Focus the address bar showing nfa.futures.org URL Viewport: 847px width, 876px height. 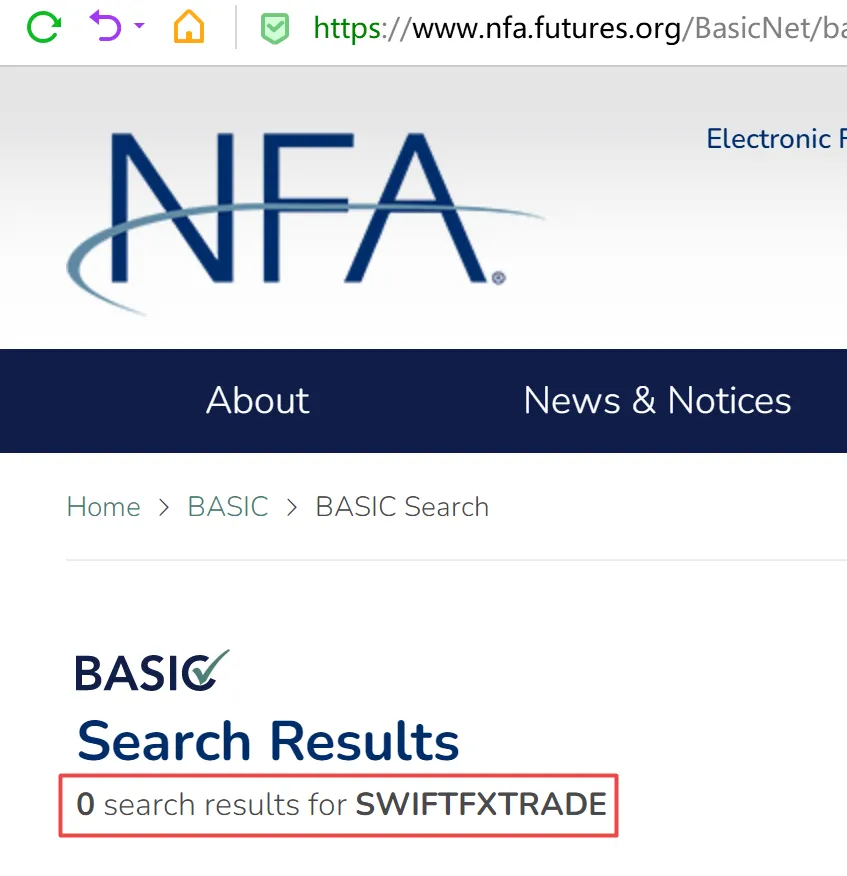pyautogui.click(x=579, y=28)
